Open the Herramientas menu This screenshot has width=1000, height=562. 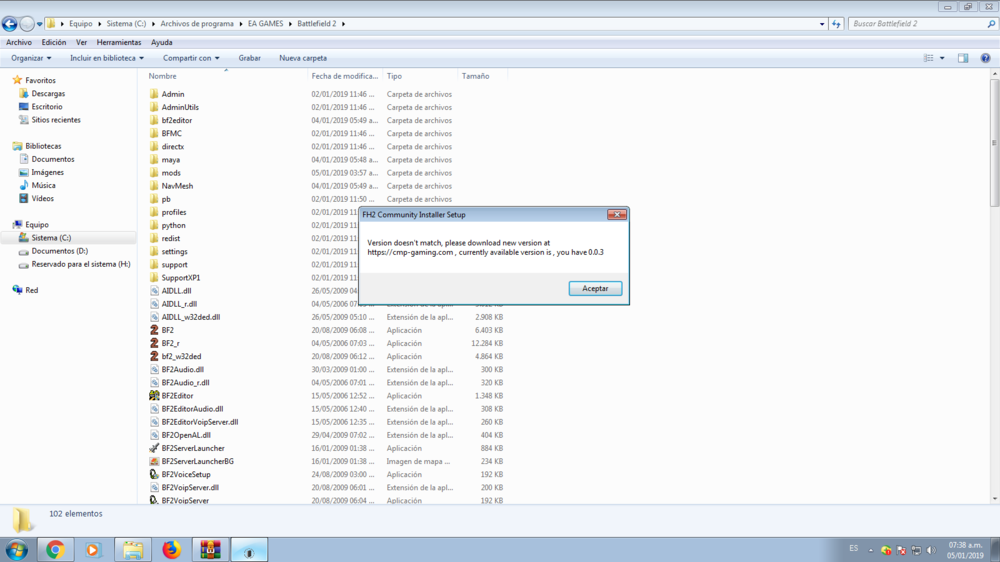point(119,43)
